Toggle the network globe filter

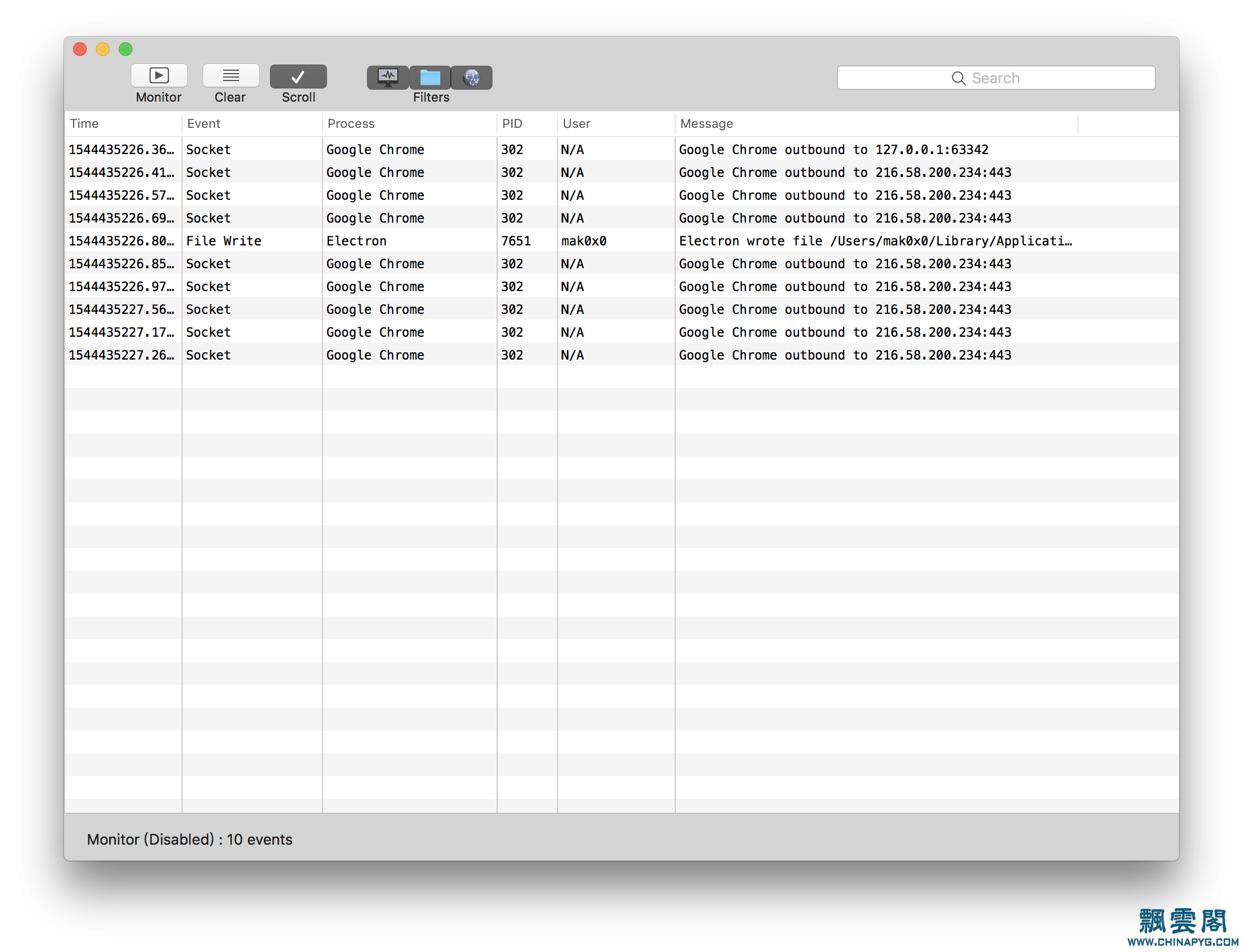[x=471, y=77]
